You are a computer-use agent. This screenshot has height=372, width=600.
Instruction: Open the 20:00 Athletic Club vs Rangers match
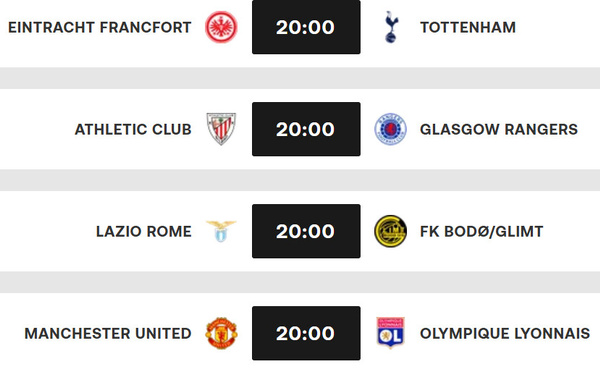click(x=306, y=129)
